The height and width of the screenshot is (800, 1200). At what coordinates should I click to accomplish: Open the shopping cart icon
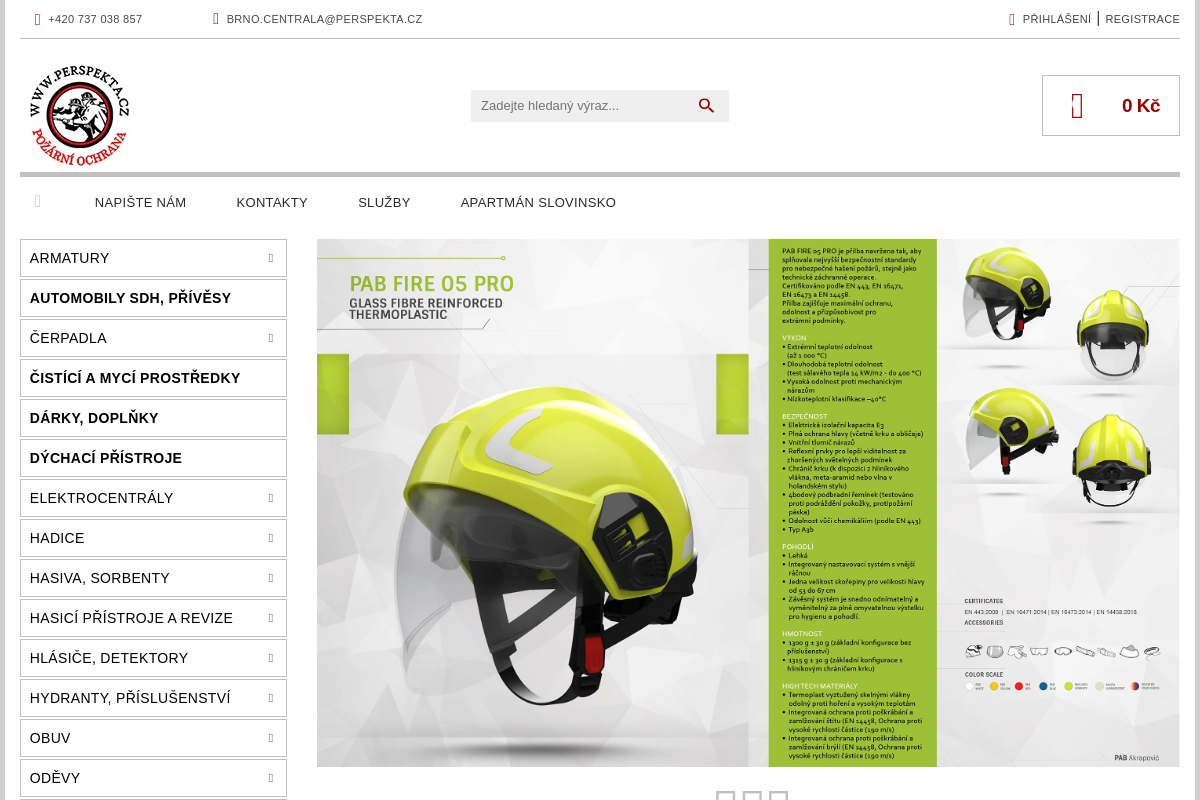tap(1077, 106)
